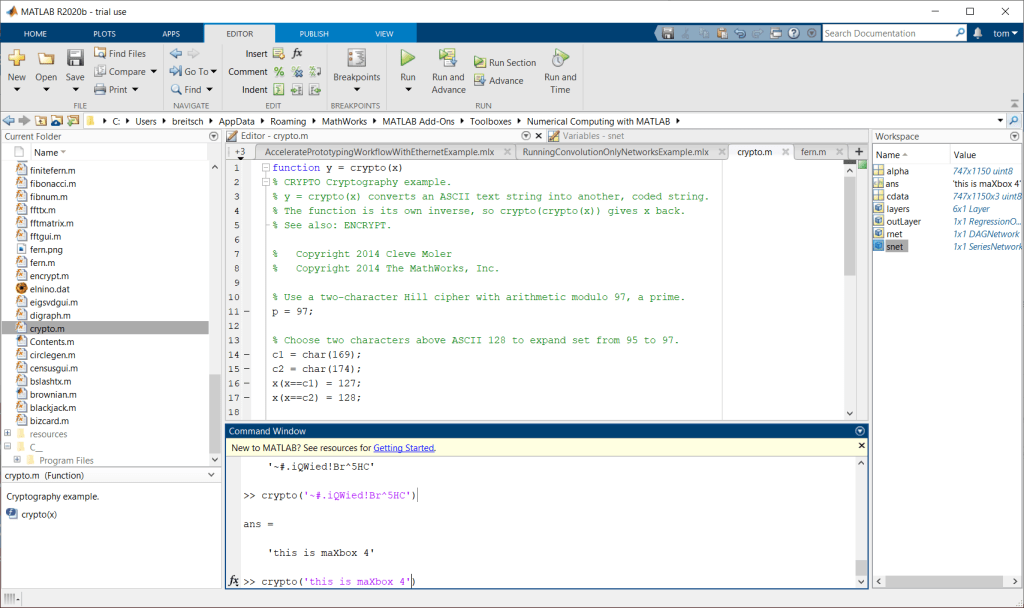Click the Insert function fx icon
The height and width of the screenshot is (608, 1024).
[x=297, y=53]
